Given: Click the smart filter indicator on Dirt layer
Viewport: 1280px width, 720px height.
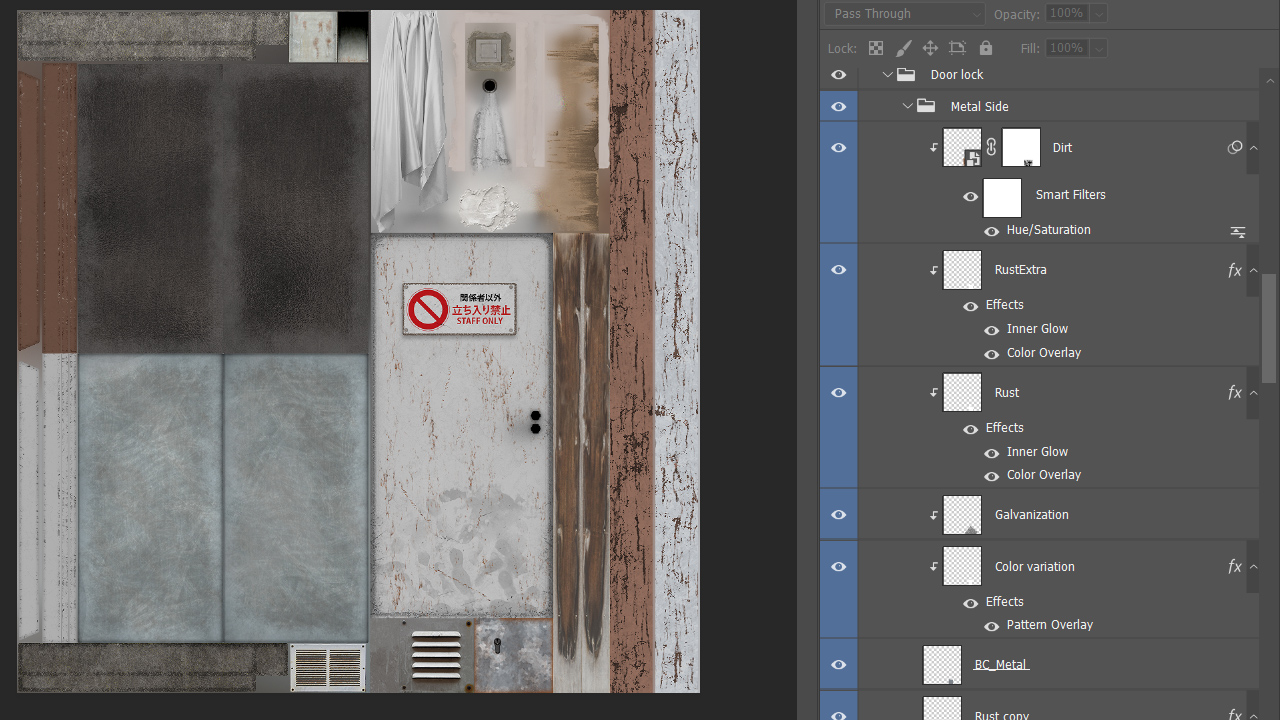Looking at the screenshot, I should pyautogui.click(x=1235, y=148).
